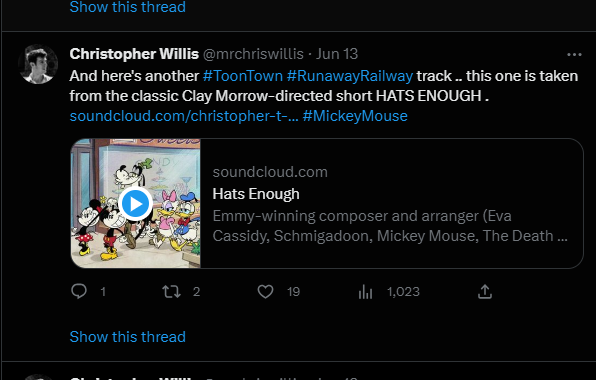
Task: Follow the soundcloud.com/christopher-t-... link
Action: pos(184,116)
